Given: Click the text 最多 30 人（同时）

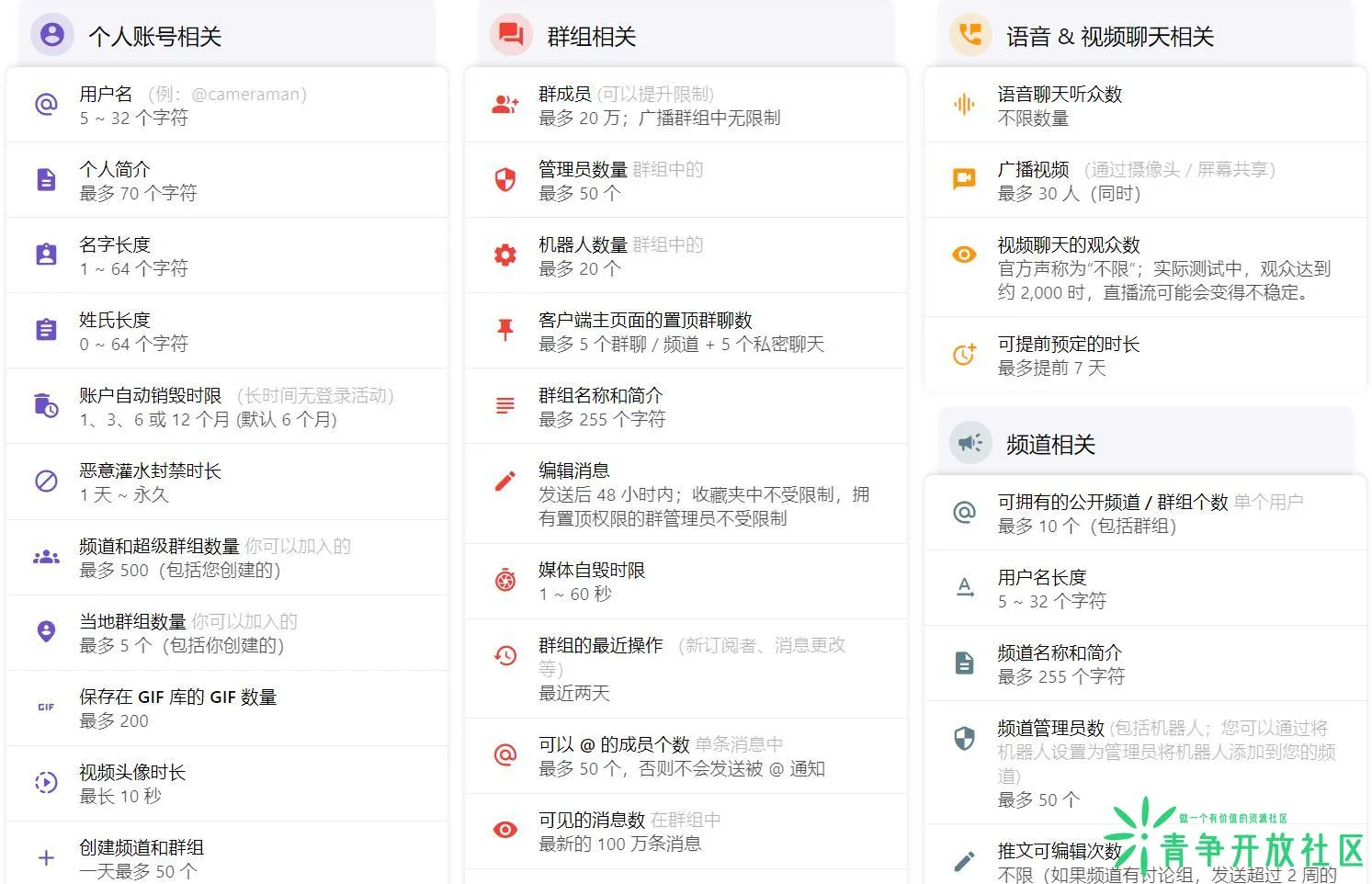Looking at the screenshot, I should tap(1070, 193).
